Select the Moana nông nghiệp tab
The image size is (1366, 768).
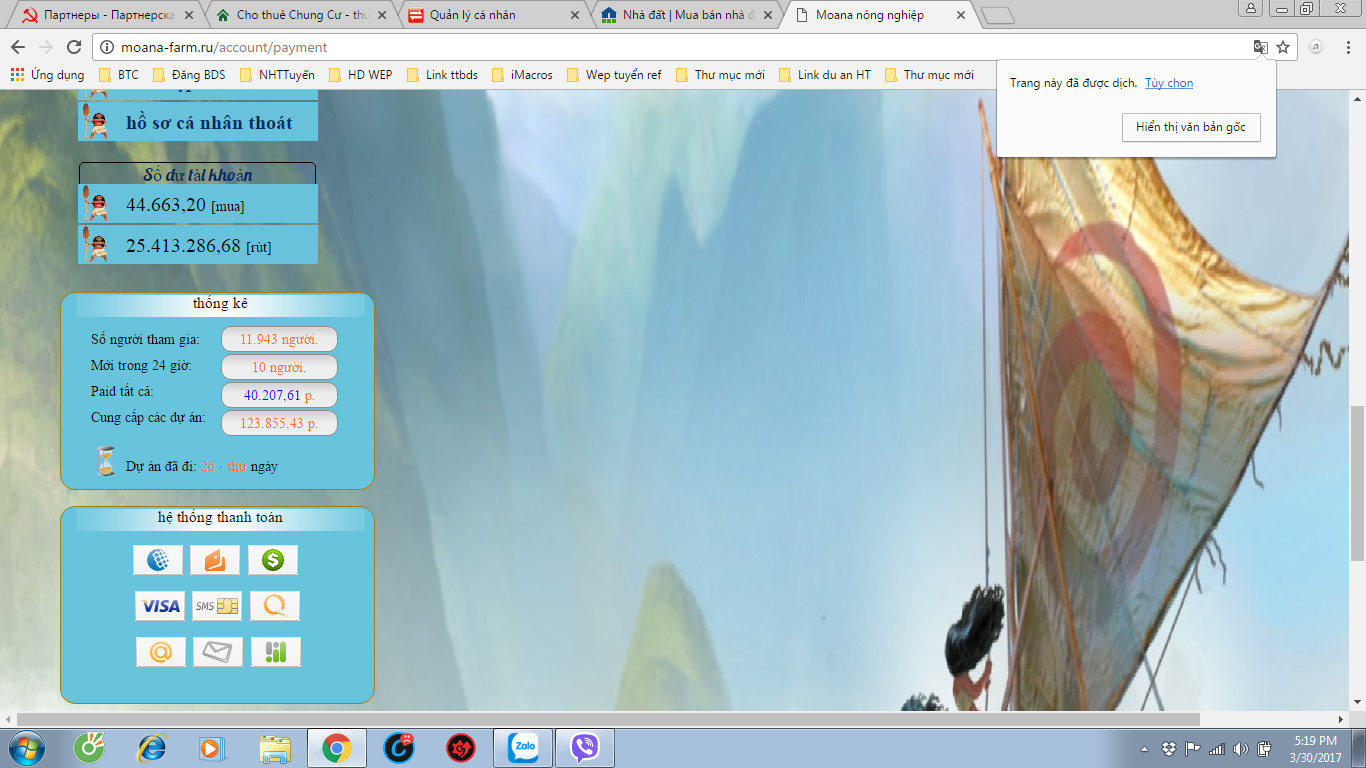pyautogui.click(x=880, y=15)
